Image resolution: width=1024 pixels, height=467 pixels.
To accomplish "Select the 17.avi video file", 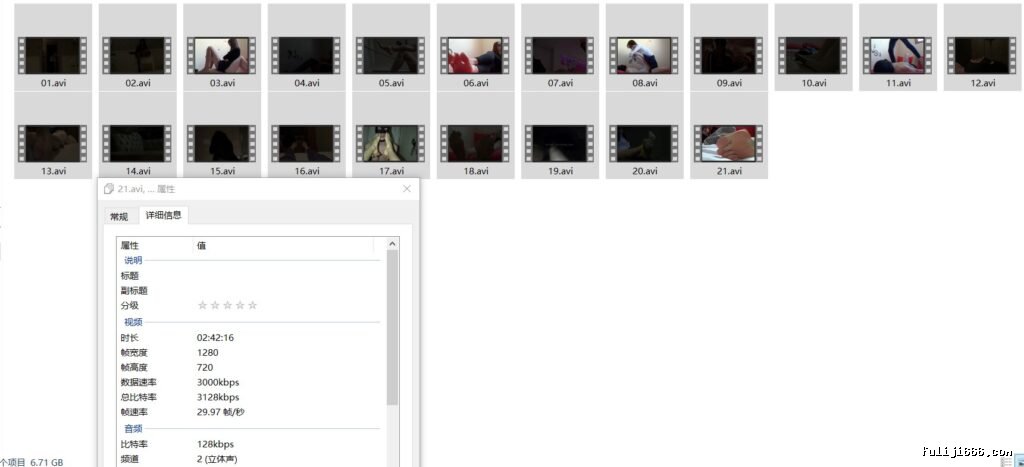I will (391, 135).
